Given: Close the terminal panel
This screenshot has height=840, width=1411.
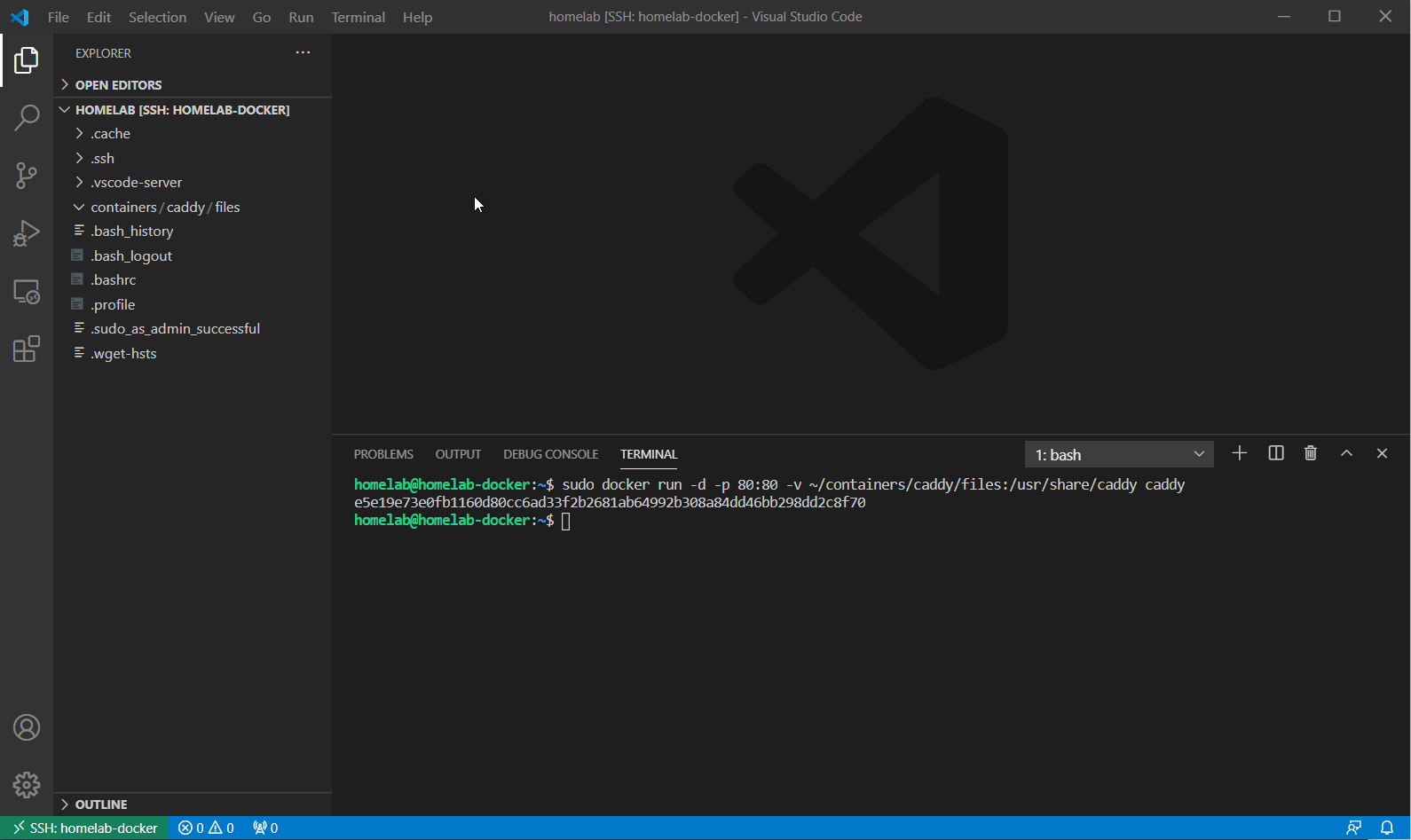Looking at the screenshot, I should point(1382,453).
